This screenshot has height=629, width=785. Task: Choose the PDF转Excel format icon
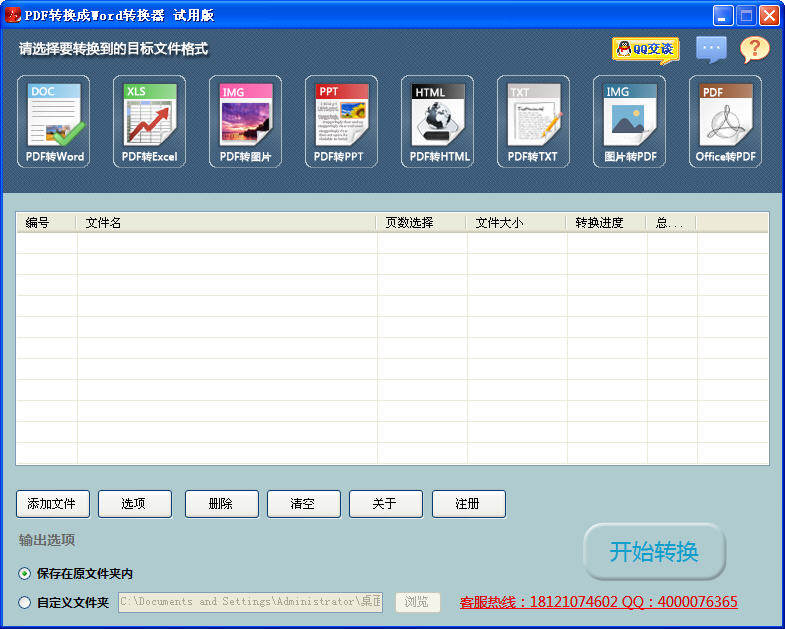150,121
